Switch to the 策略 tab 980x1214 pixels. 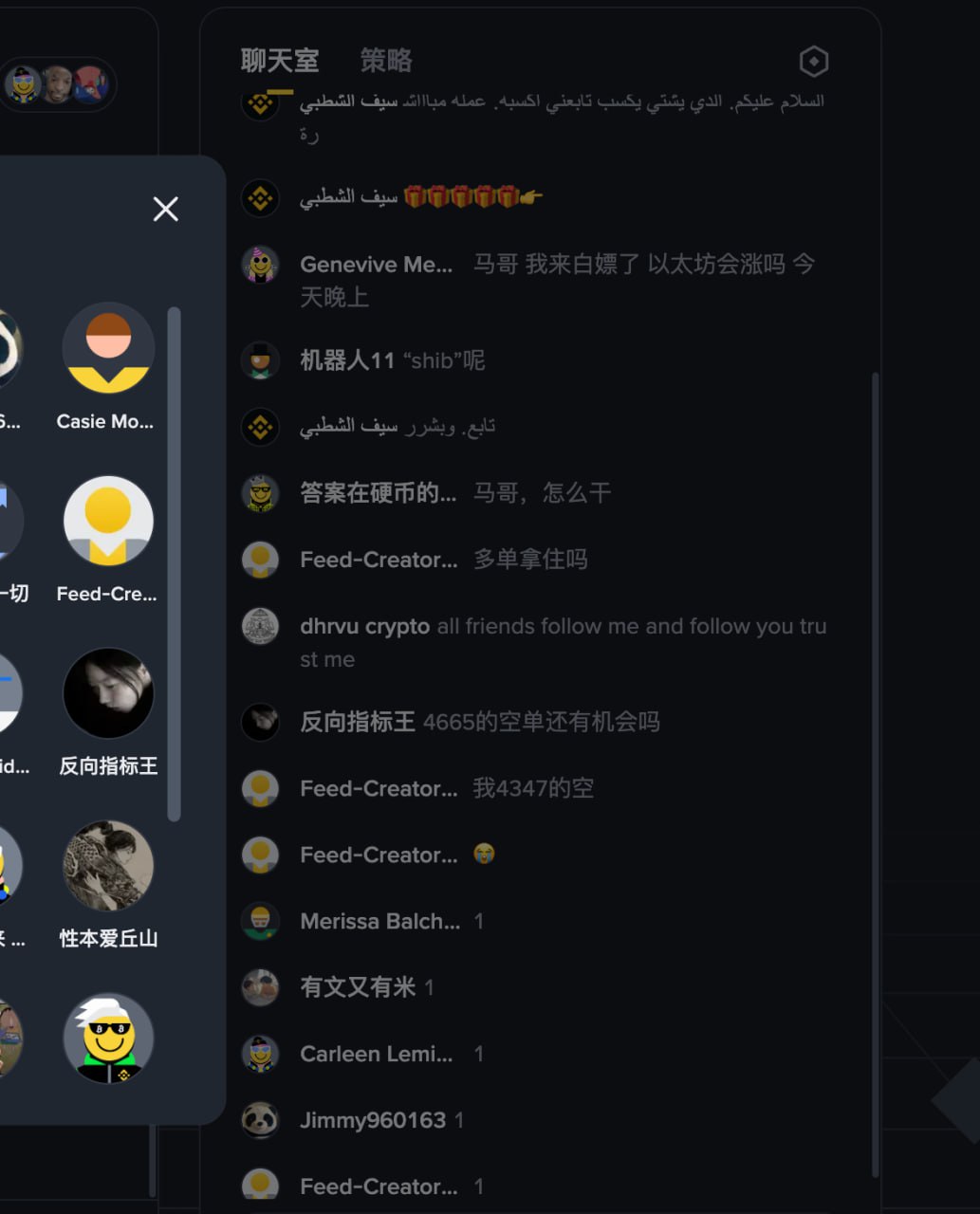pyautogui.click(x=386, y=62)
